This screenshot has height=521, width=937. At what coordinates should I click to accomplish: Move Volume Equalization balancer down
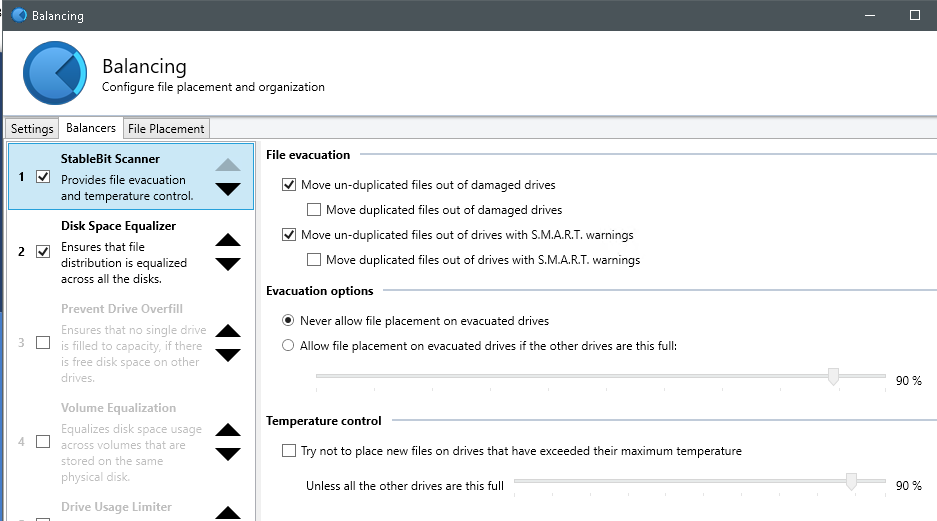pyautogui.click(x=228, y=454)
